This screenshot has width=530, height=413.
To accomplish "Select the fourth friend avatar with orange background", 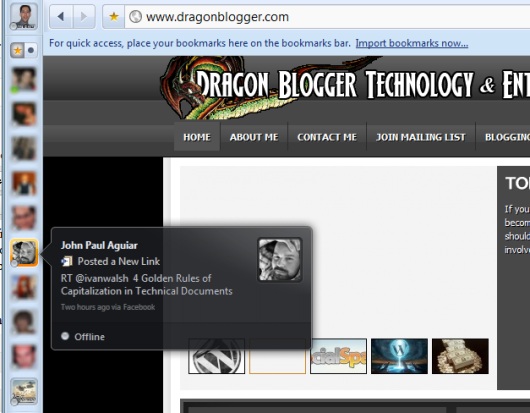I will coord(24,183).
